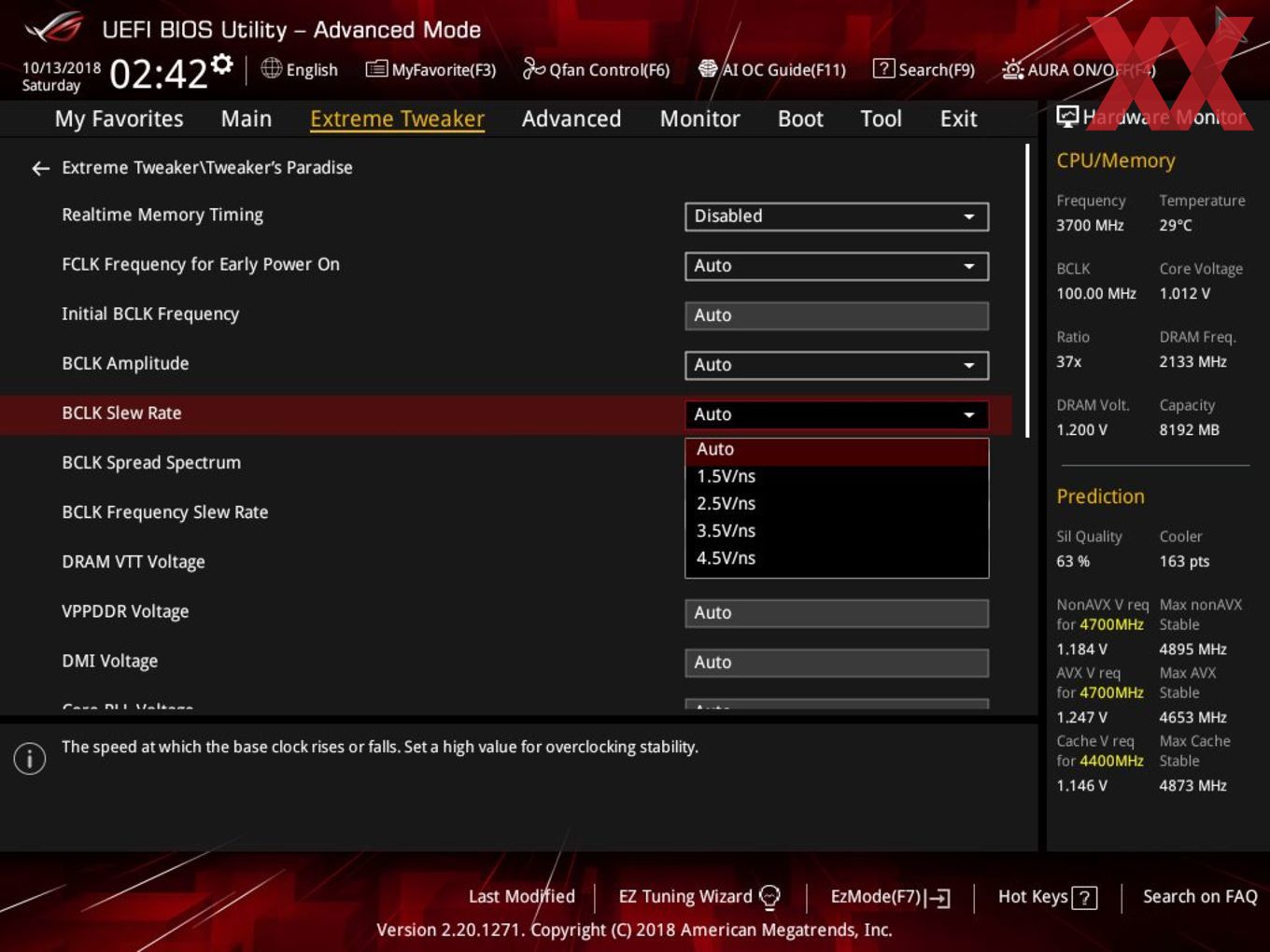This screenshot has height=952, width=1270.
Task: Open the clock settings gear icon
Action: tap(222, 63)
